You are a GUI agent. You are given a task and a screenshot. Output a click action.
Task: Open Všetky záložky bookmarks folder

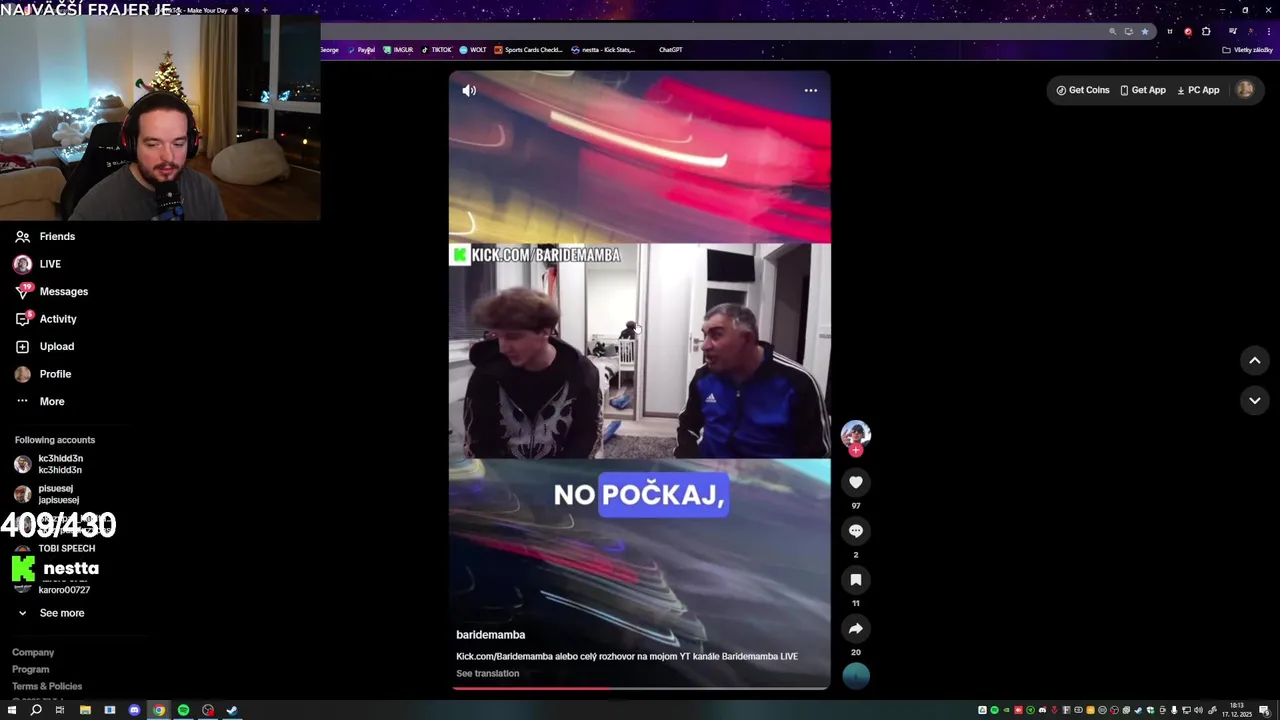pos(1248,50)
